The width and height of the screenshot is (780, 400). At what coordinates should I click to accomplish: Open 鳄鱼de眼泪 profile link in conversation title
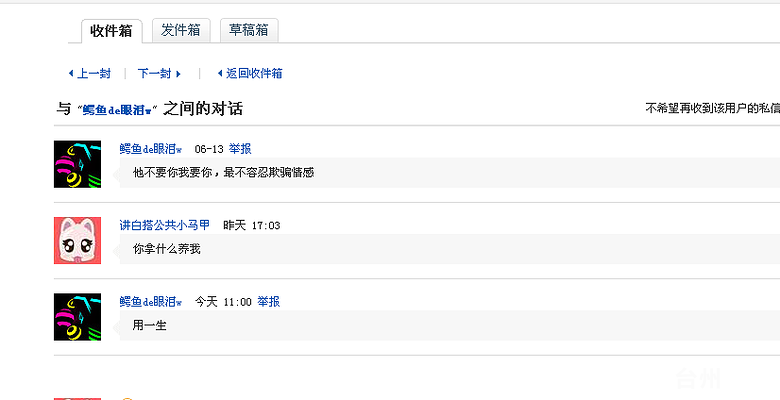[118, 109]
